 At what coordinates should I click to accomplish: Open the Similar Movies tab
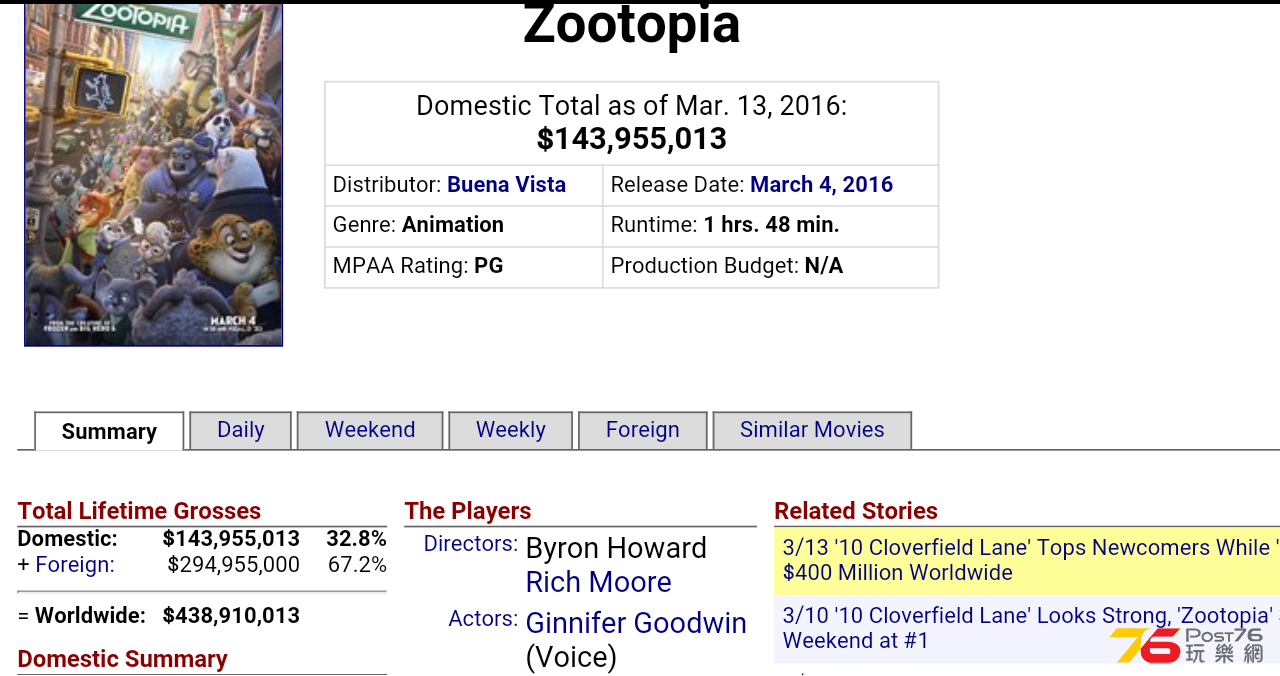pos(812,430)
